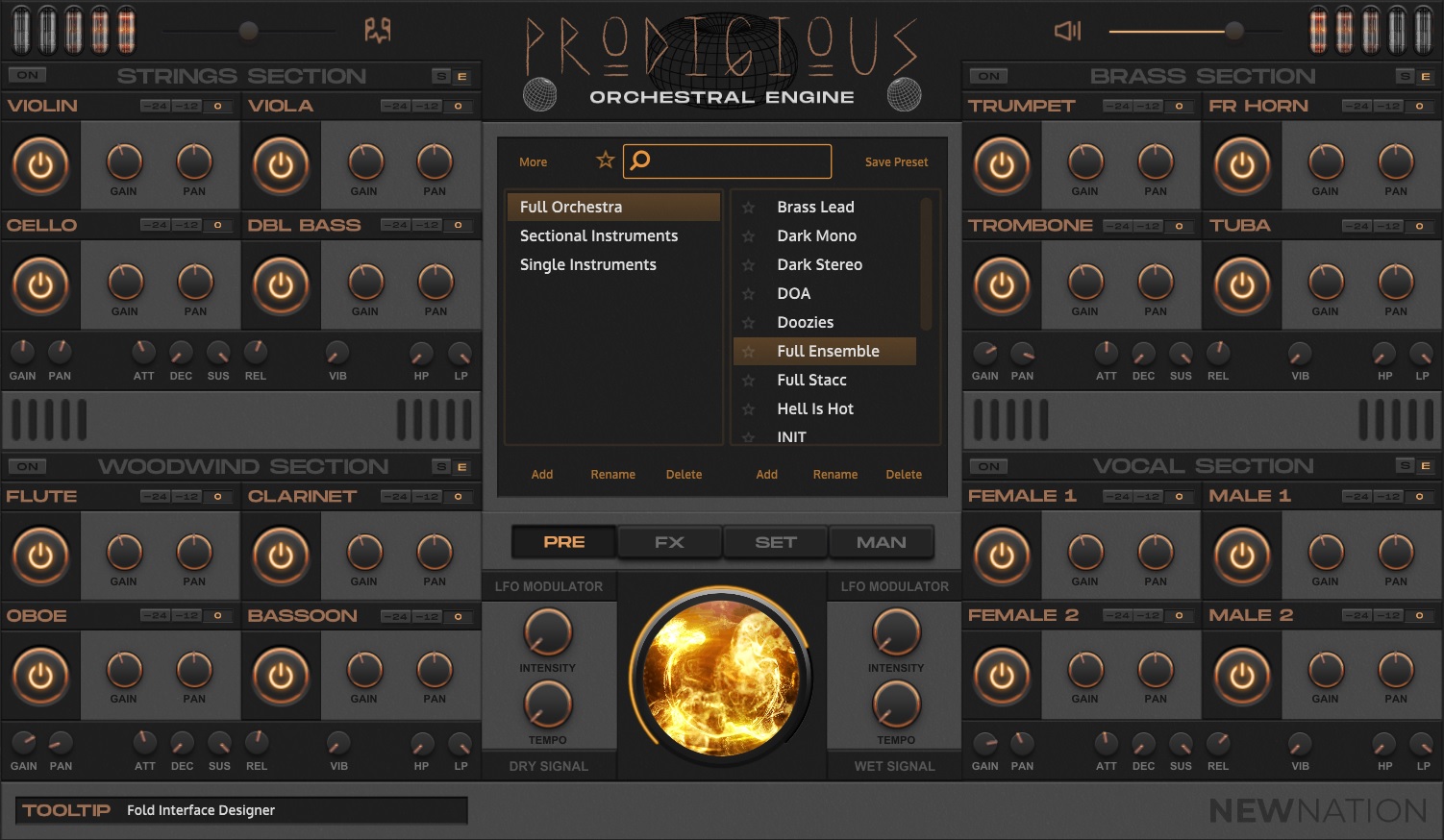Open the More menu in preset browser
Screen dimensions: 1444x840
tap(533, 162)
